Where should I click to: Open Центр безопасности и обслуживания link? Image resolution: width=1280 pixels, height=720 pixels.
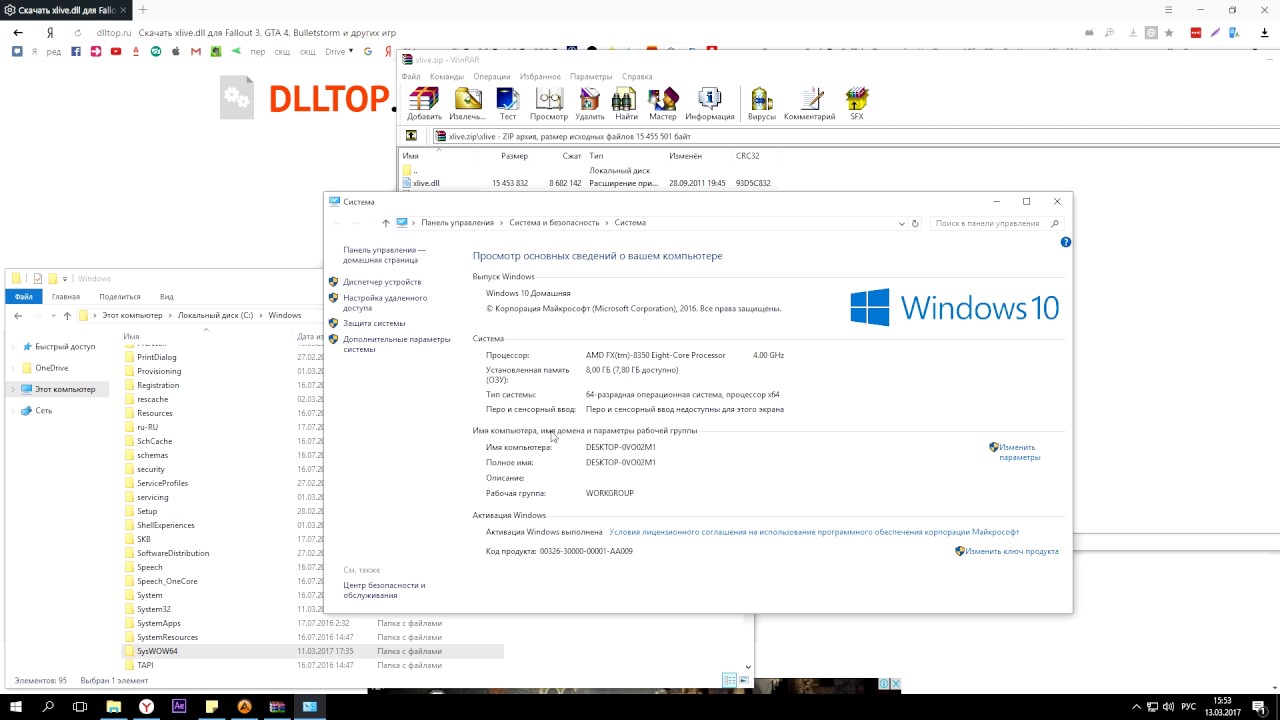click(384, 590)
